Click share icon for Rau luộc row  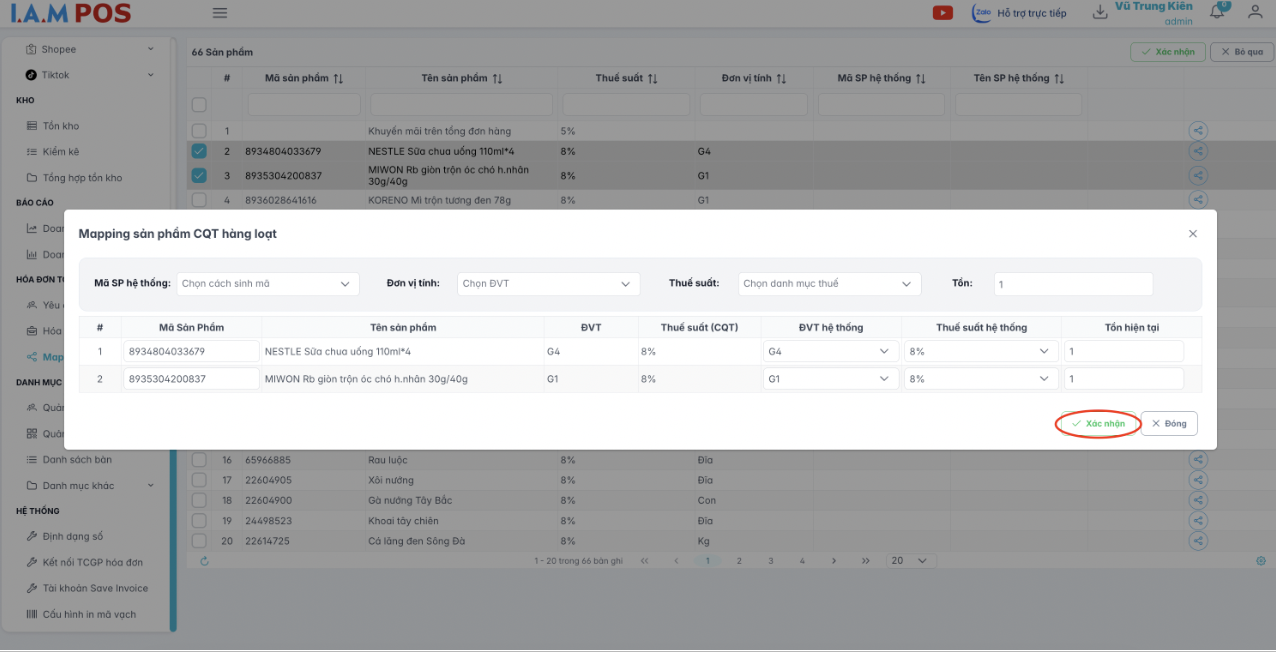tap(1198, 460)
